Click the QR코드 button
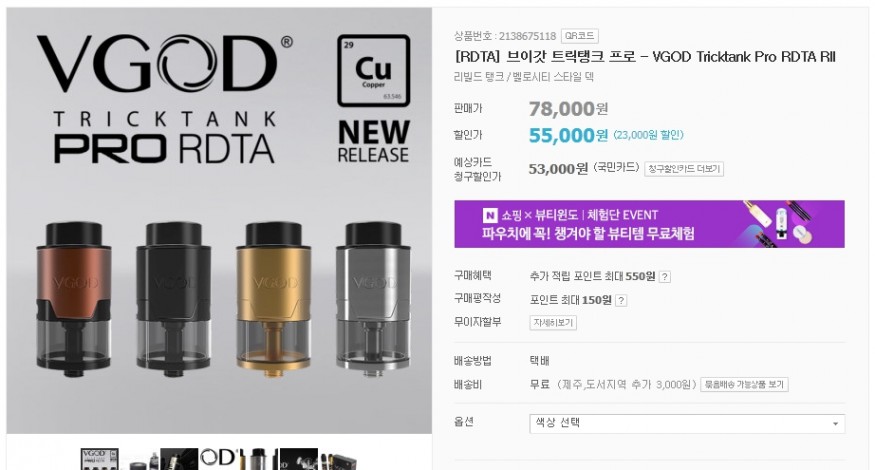 tap(579, 36)
